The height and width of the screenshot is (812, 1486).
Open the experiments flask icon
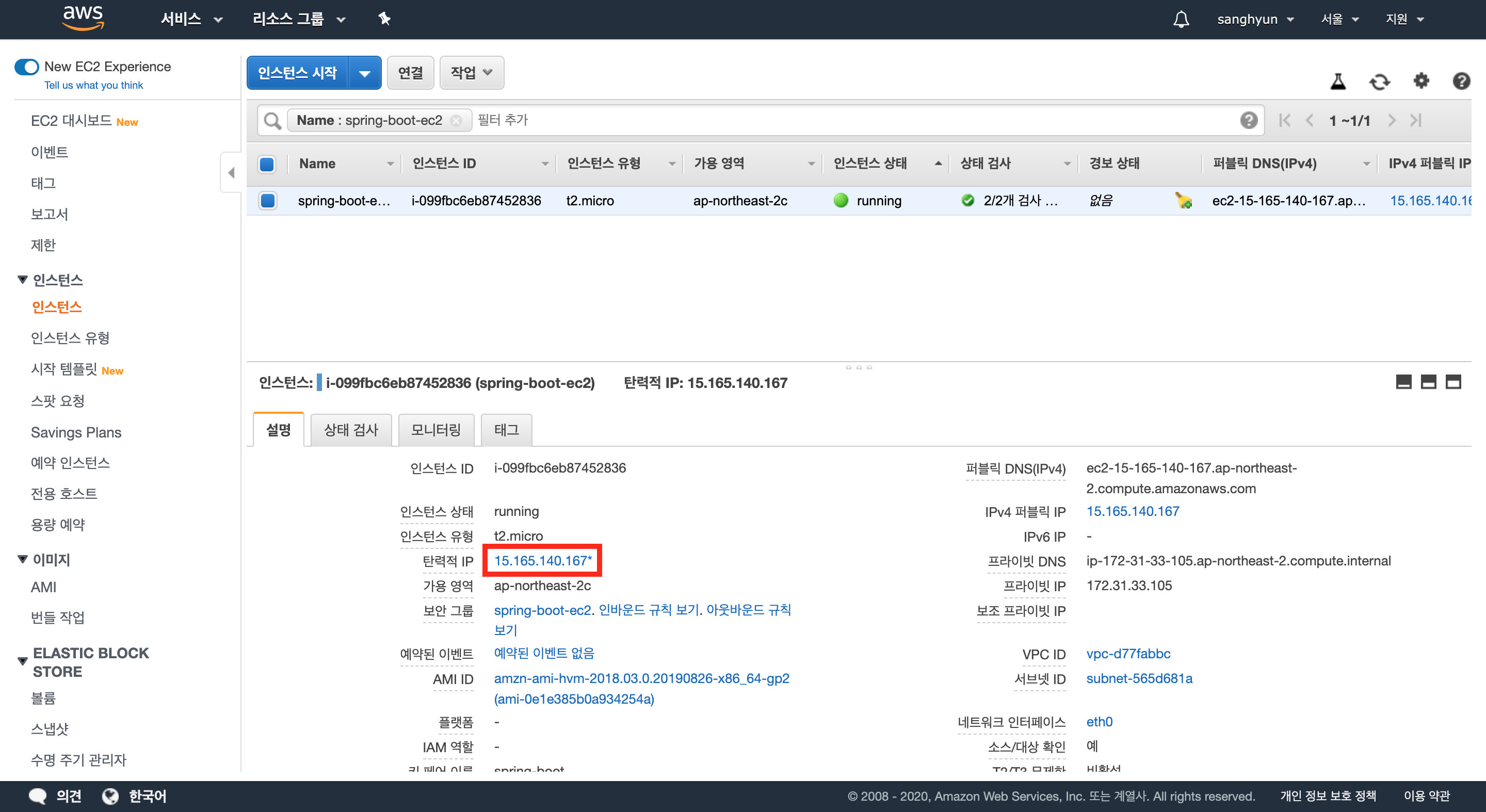1338,82
